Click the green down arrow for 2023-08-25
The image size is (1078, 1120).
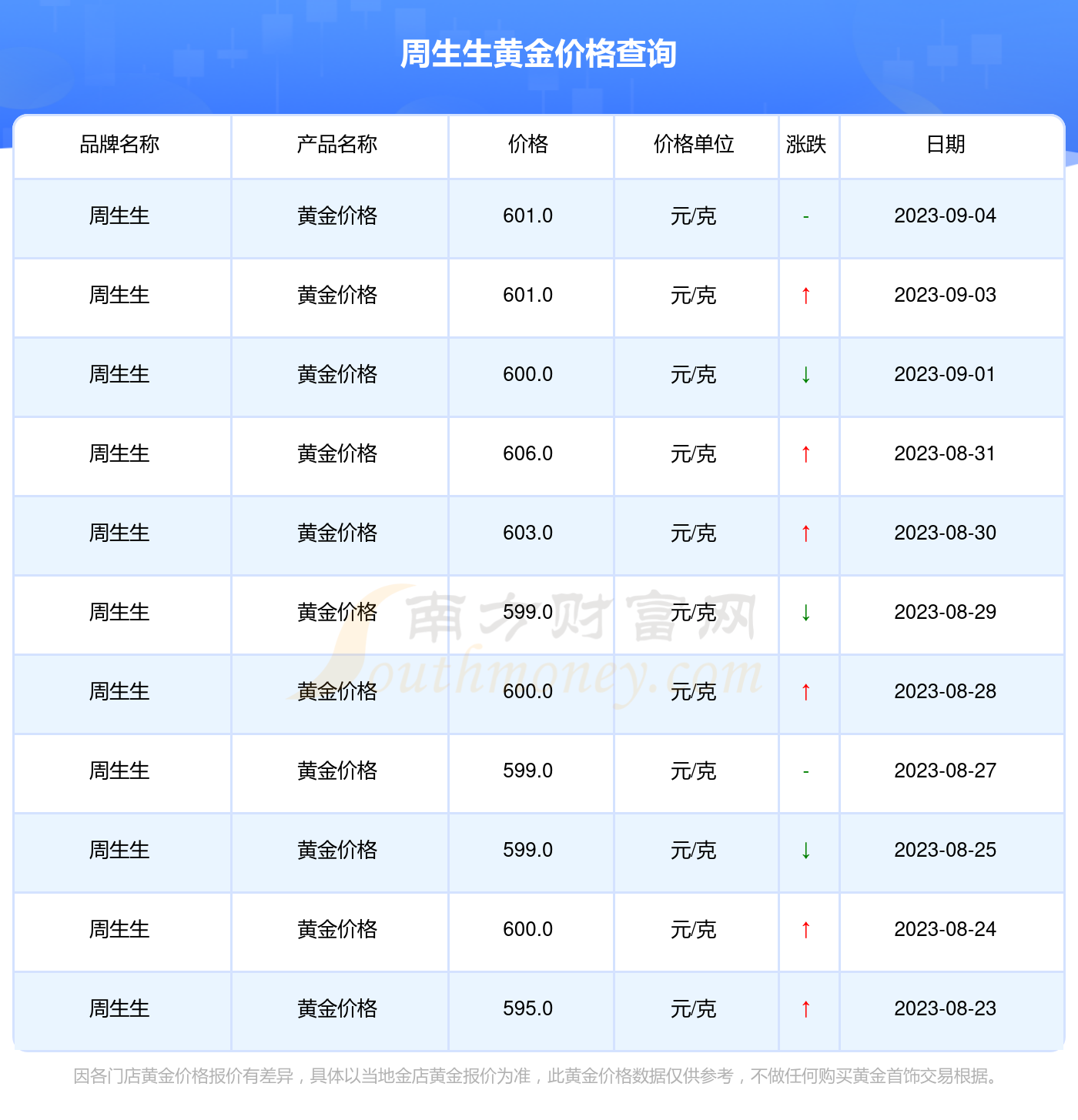[806, 851]
